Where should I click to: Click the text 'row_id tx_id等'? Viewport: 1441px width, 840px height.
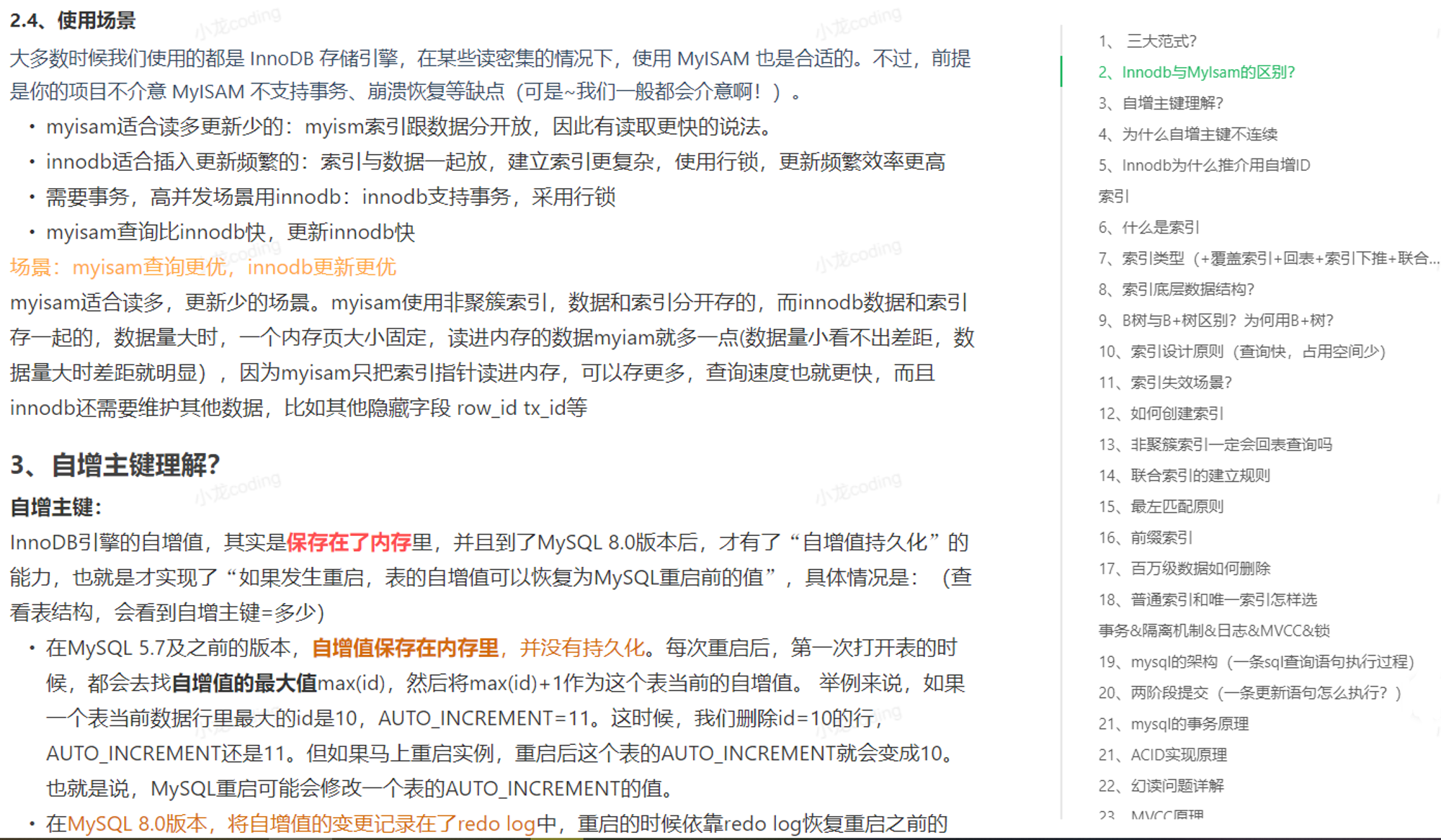[x=522, y=408]
